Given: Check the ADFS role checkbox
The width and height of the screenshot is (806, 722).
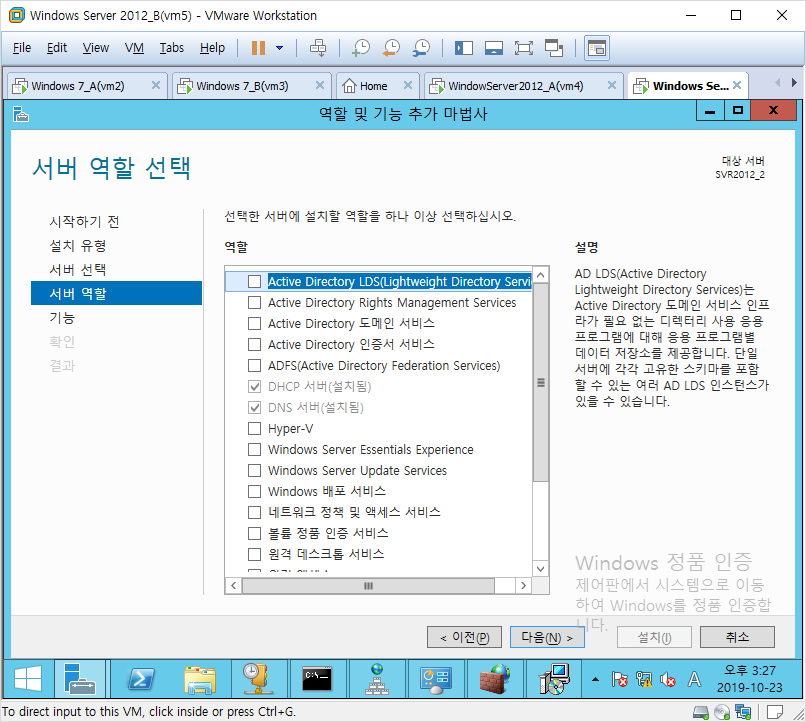Looking at the screenshot, I should (x=254, y=365).
